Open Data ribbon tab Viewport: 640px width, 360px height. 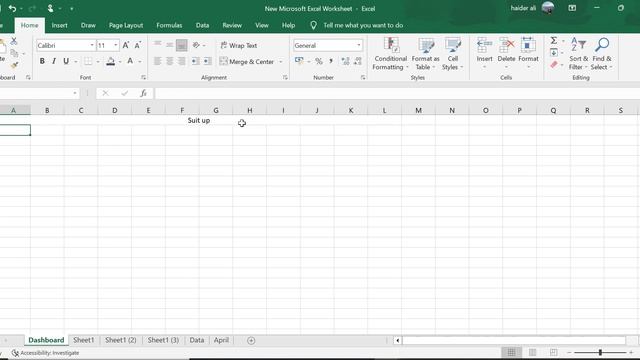point(202,25)
